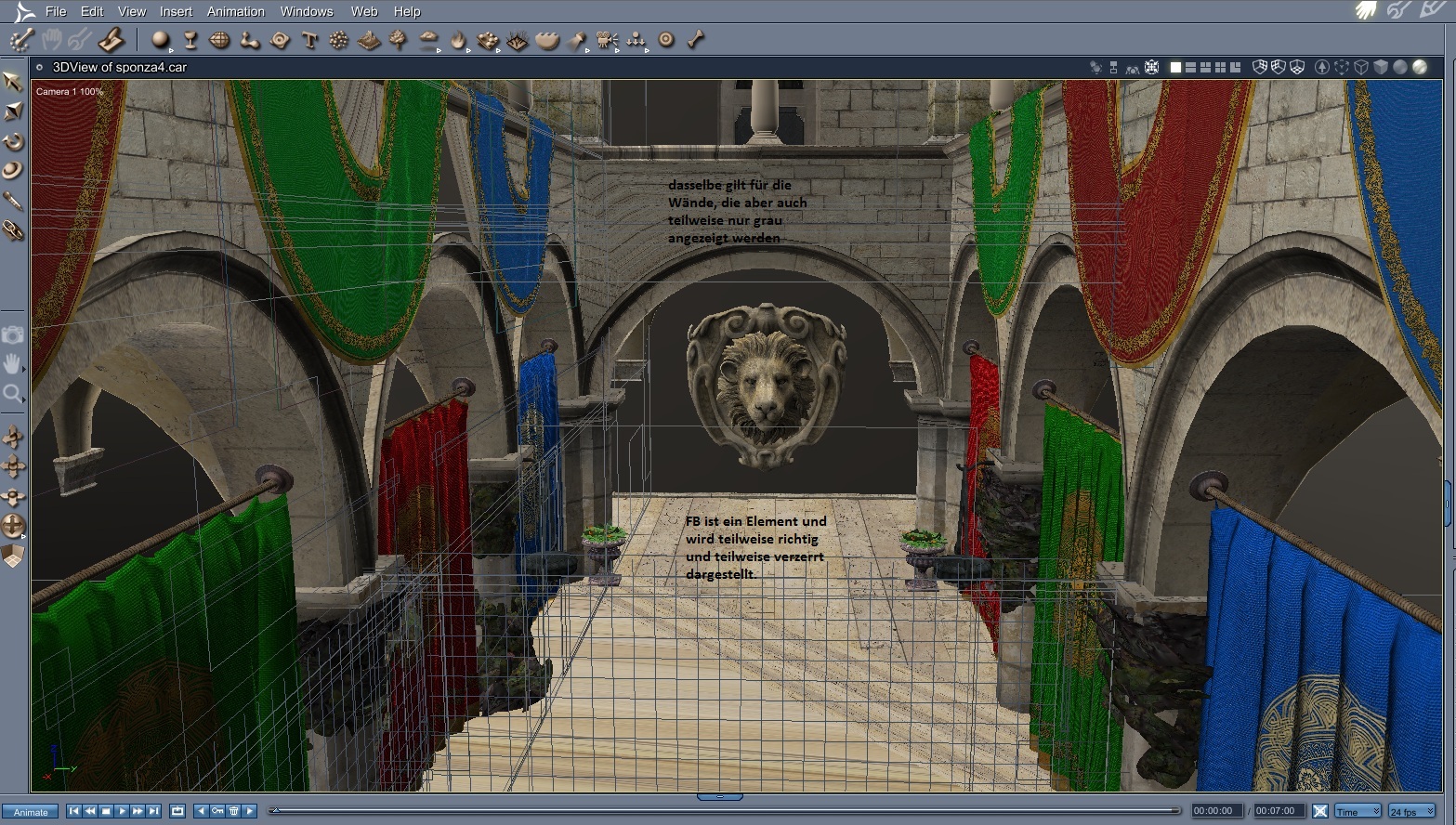
Task: Insert a plant tree object
Action: (399, 40)
